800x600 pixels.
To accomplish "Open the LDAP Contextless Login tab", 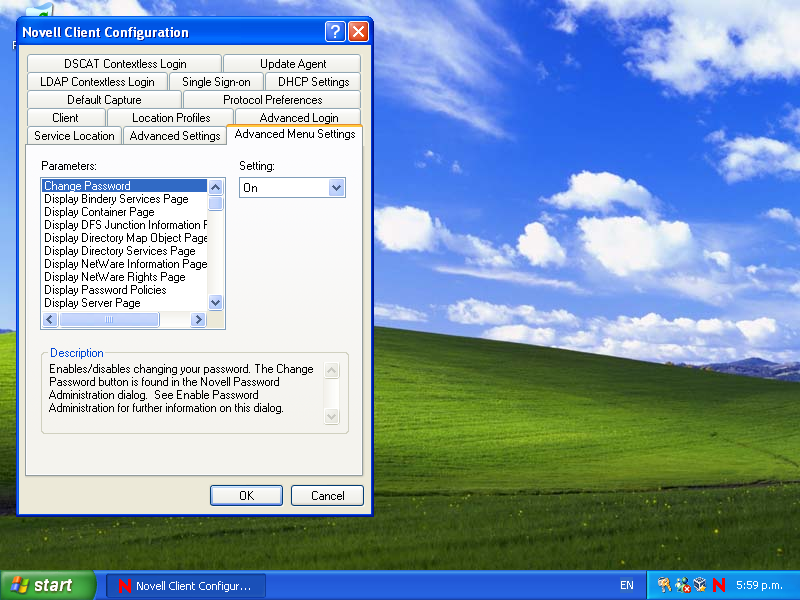I will coord(97,82).
